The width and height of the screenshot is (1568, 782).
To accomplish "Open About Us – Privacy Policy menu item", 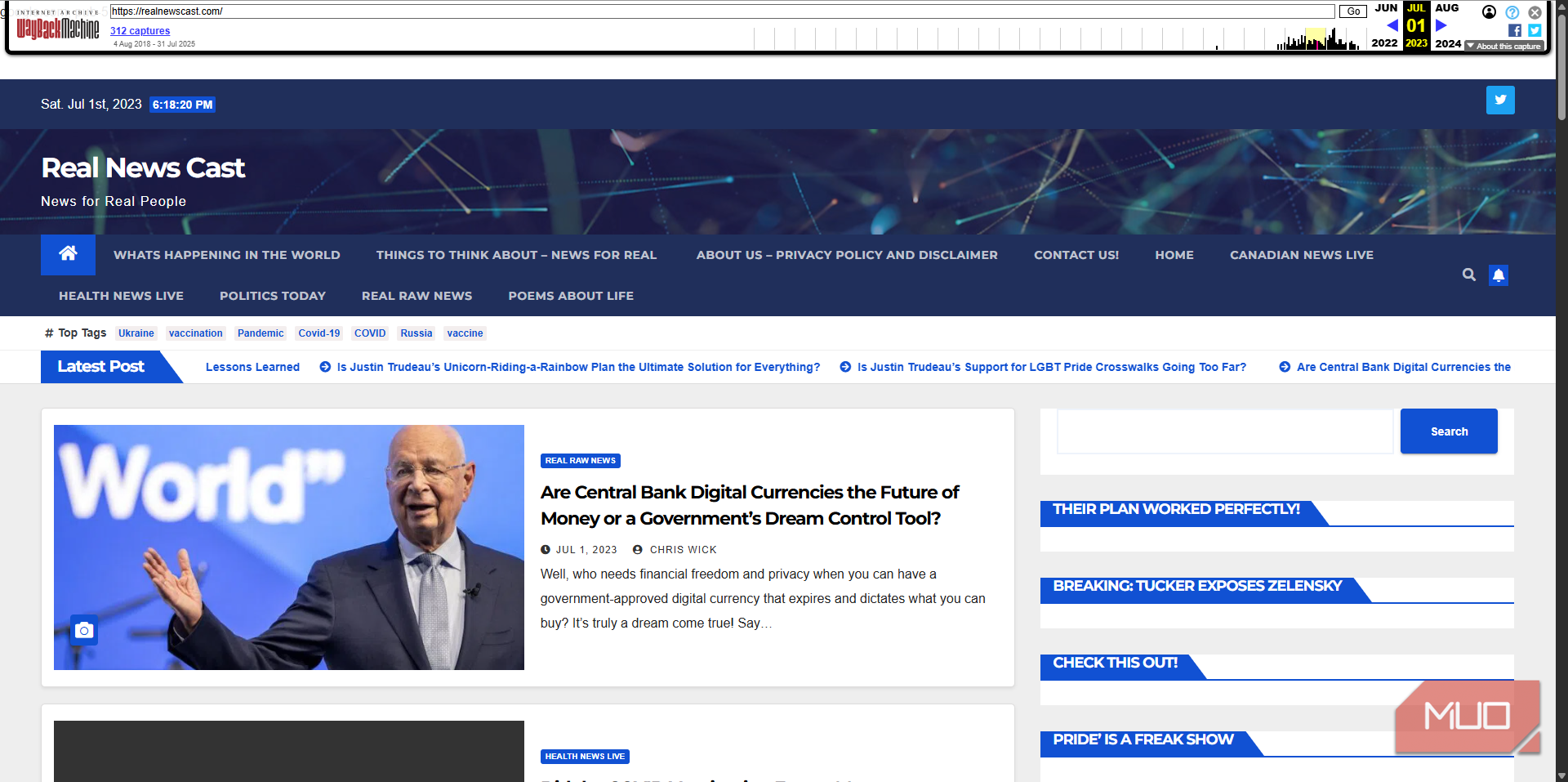I will 847,255.
